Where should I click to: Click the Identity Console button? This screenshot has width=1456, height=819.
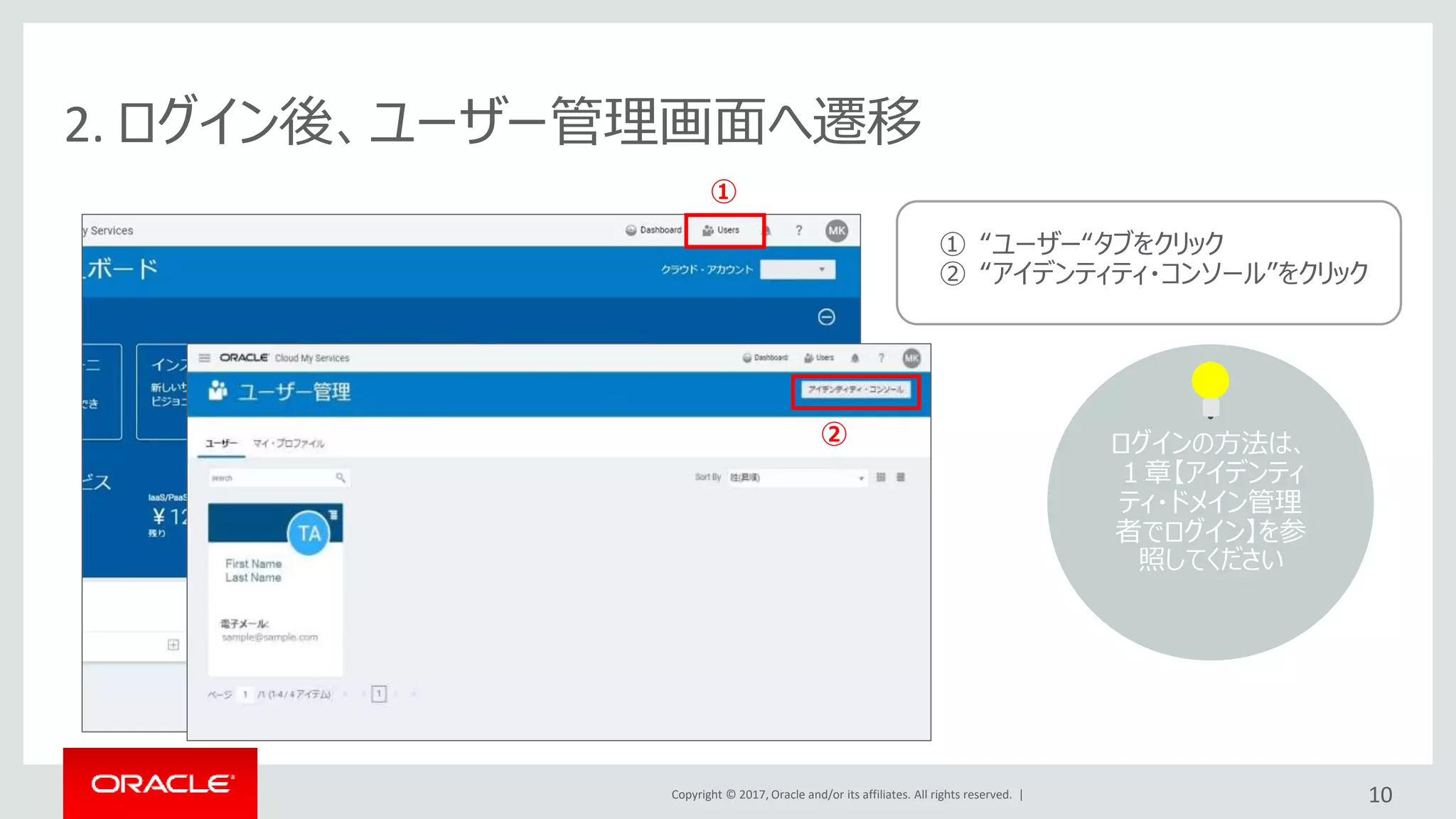coord(855,390)
